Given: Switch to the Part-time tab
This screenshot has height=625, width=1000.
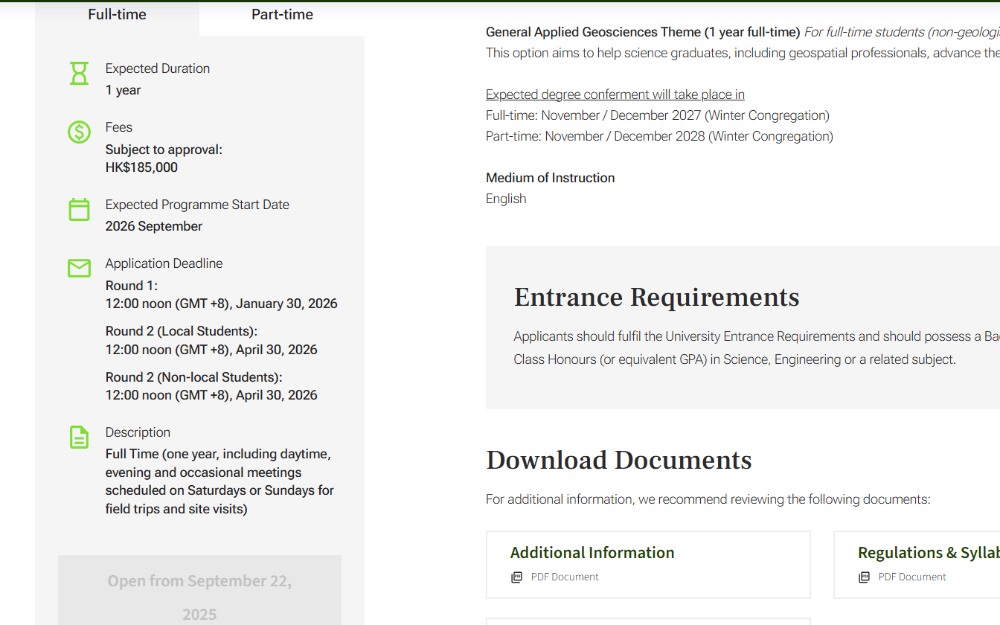Looking at the screenshot, I should pos(282,15).
